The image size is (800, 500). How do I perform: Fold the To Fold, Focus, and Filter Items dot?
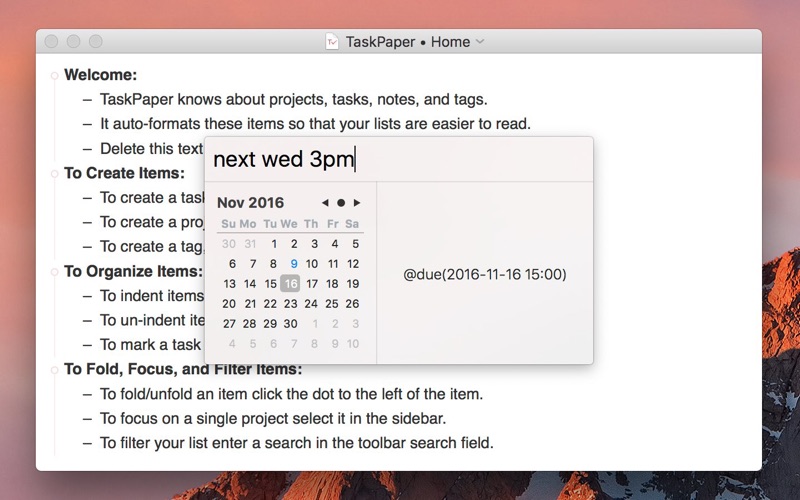coord(55,370)
